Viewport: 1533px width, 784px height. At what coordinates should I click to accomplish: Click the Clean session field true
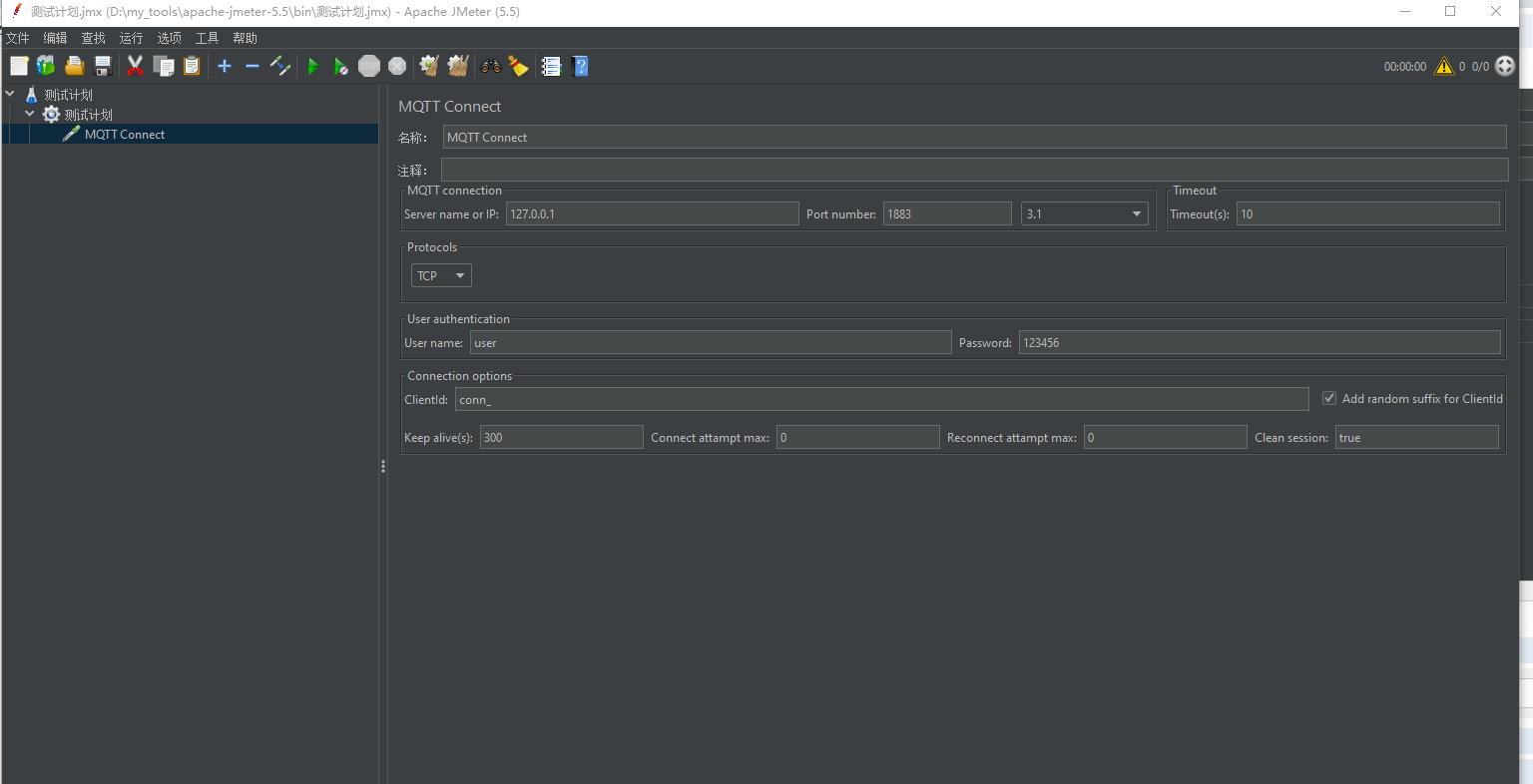1417,437
